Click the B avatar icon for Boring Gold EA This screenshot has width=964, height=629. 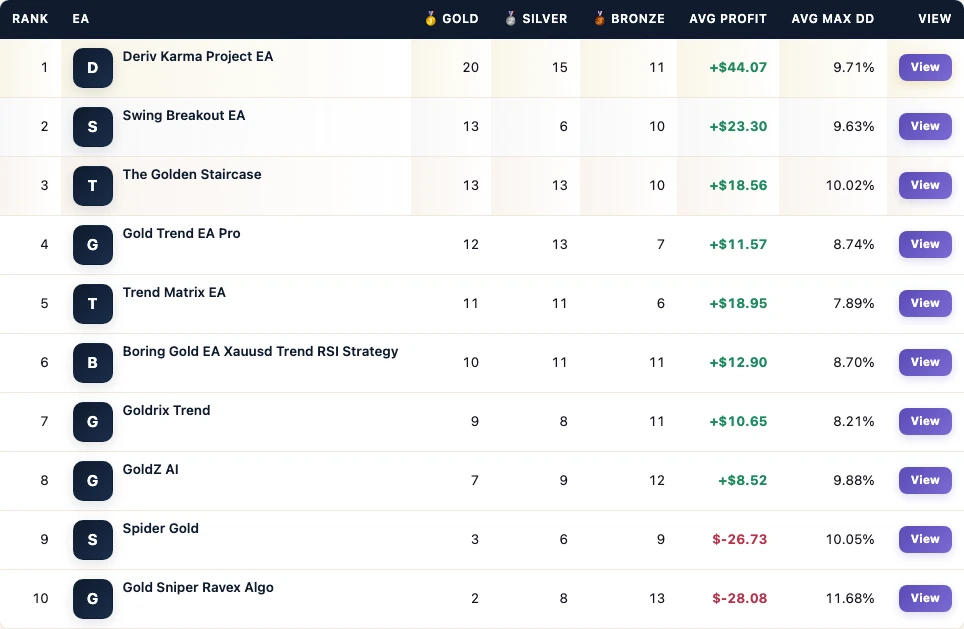tap(93, 363)
